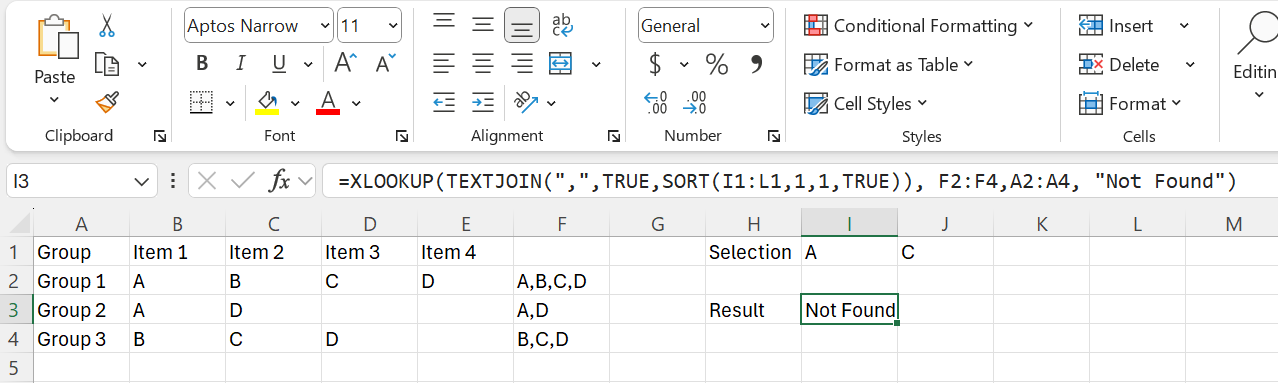The image size is (1278, 383).
Task: Toggle Wrap Text icon
Action: click(562, 25)
